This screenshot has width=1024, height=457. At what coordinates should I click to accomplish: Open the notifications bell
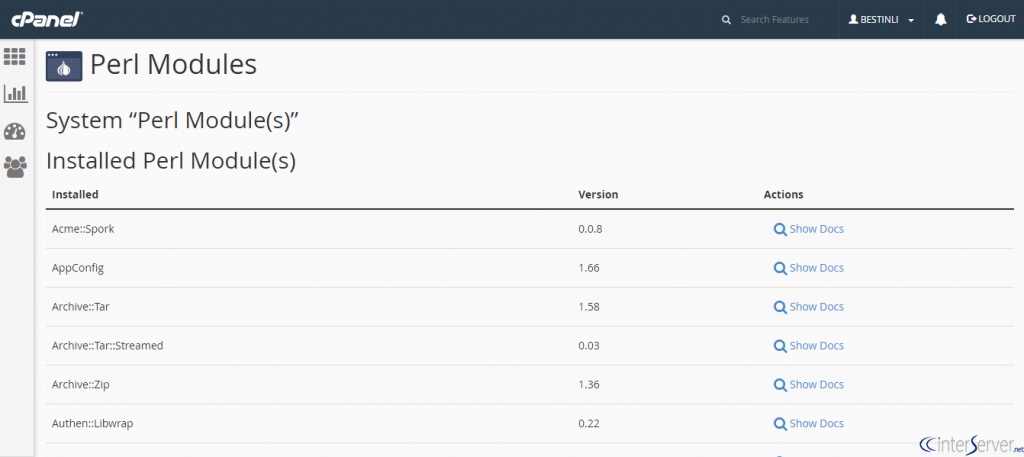pos(940,20)
